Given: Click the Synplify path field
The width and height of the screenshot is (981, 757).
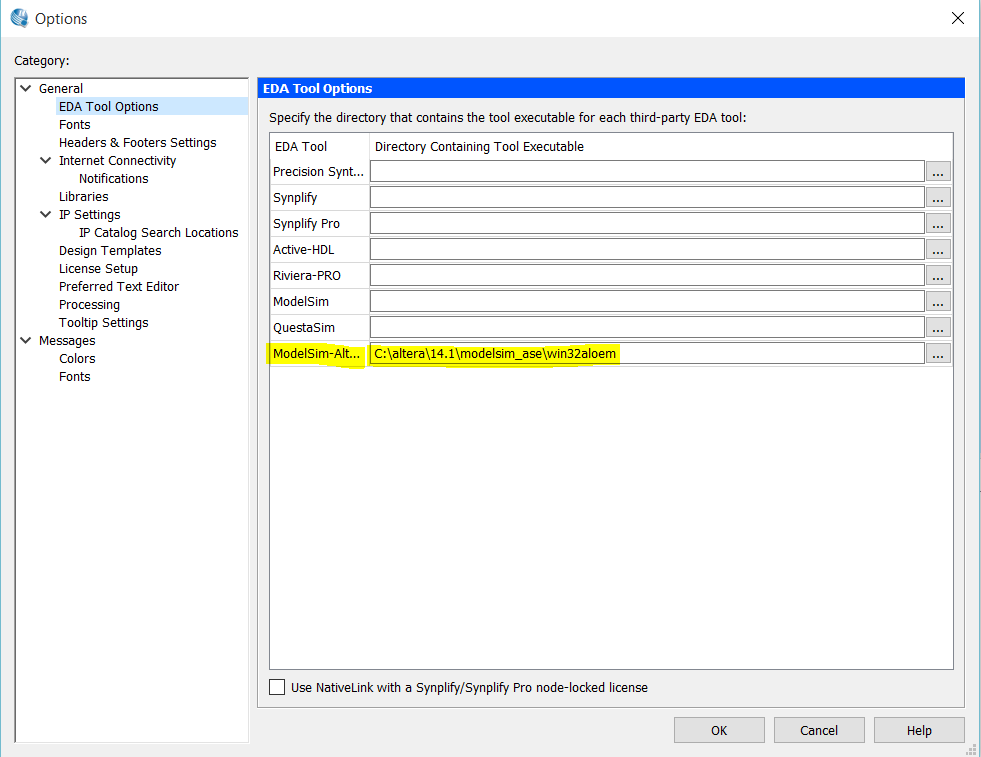Looking at the screenshot, I should (647, 198).
